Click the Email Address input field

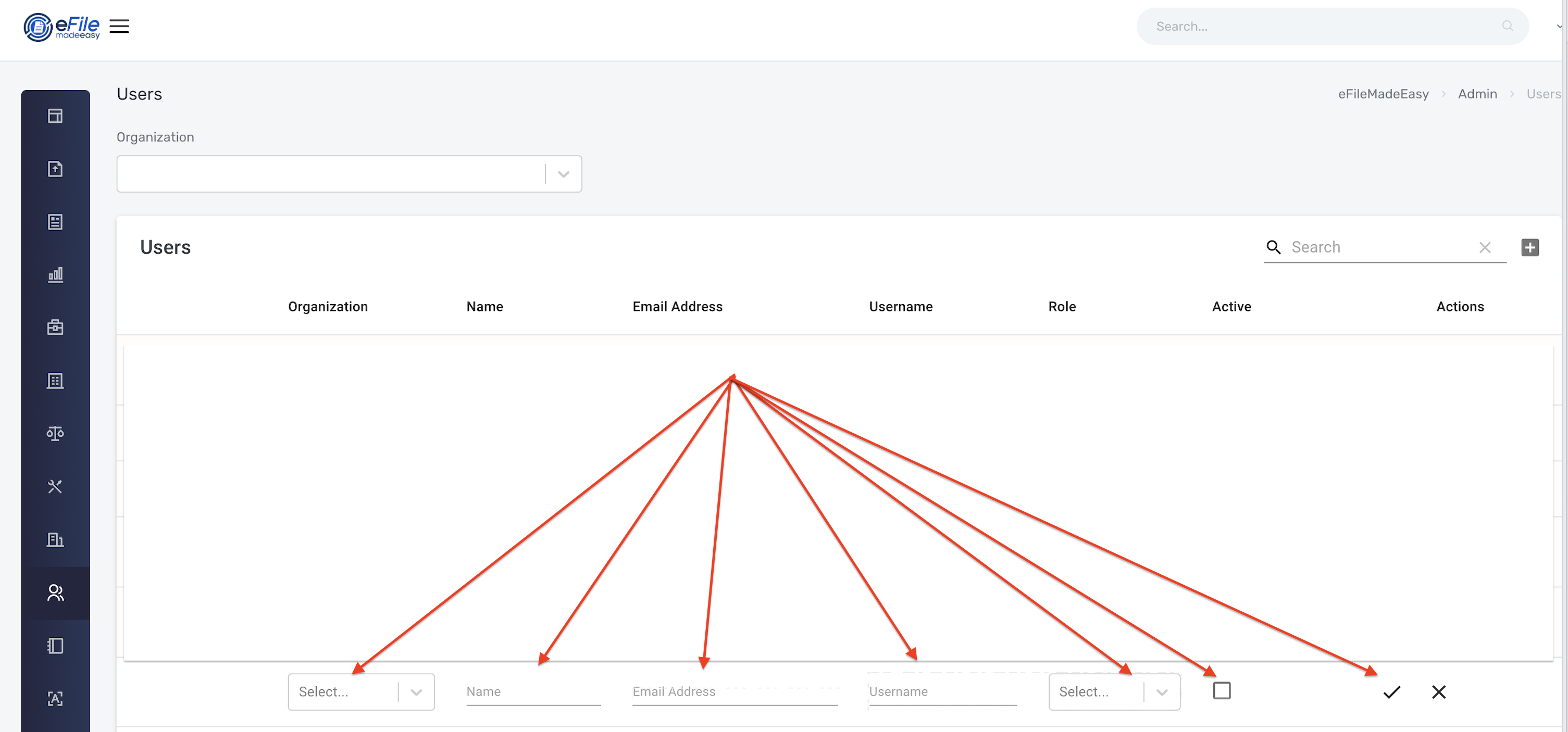click(x=734, y=692)
